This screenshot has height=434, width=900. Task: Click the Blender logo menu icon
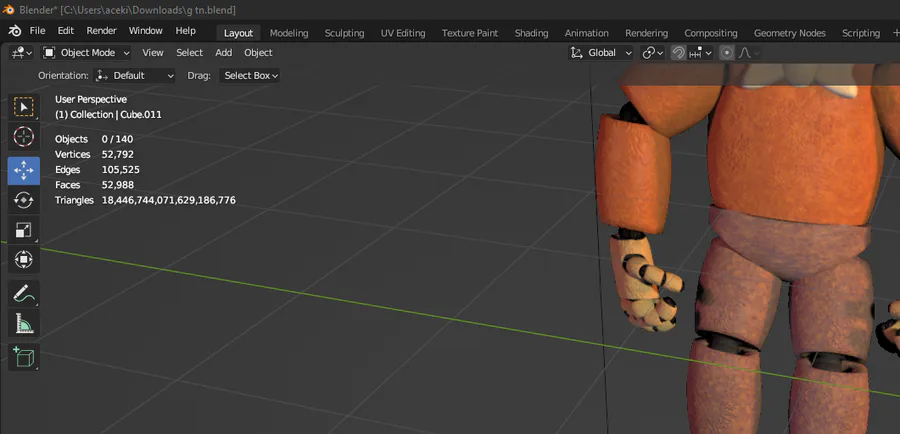click(15, 31)
